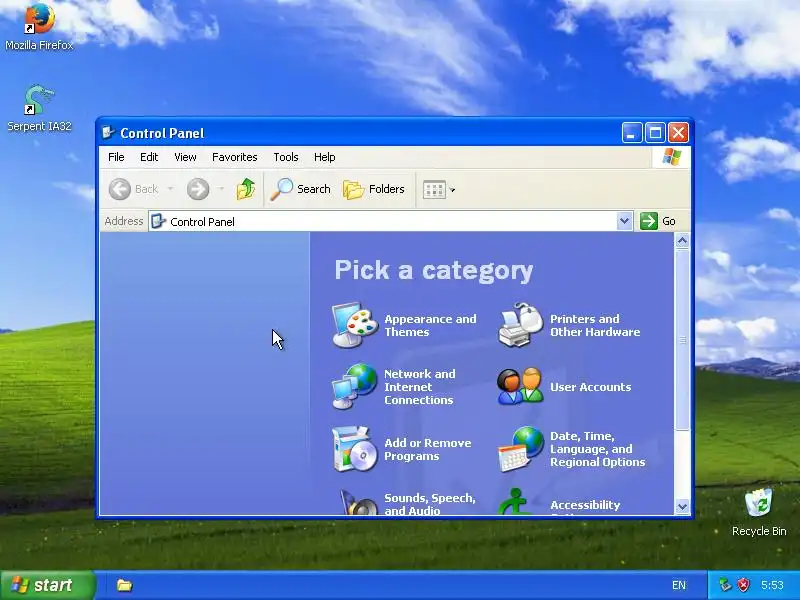Click the Views grid toolbar icon
The image size is (800, 600).
pos(434,190)
